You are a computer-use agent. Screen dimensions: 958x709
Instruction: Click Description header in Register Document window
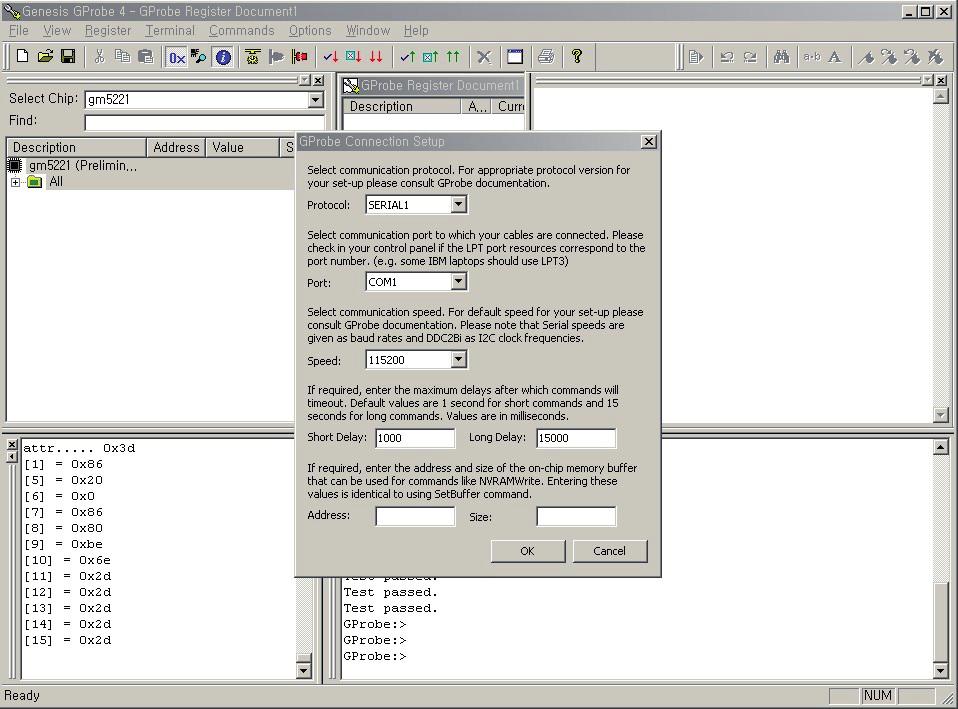(401, 106)
